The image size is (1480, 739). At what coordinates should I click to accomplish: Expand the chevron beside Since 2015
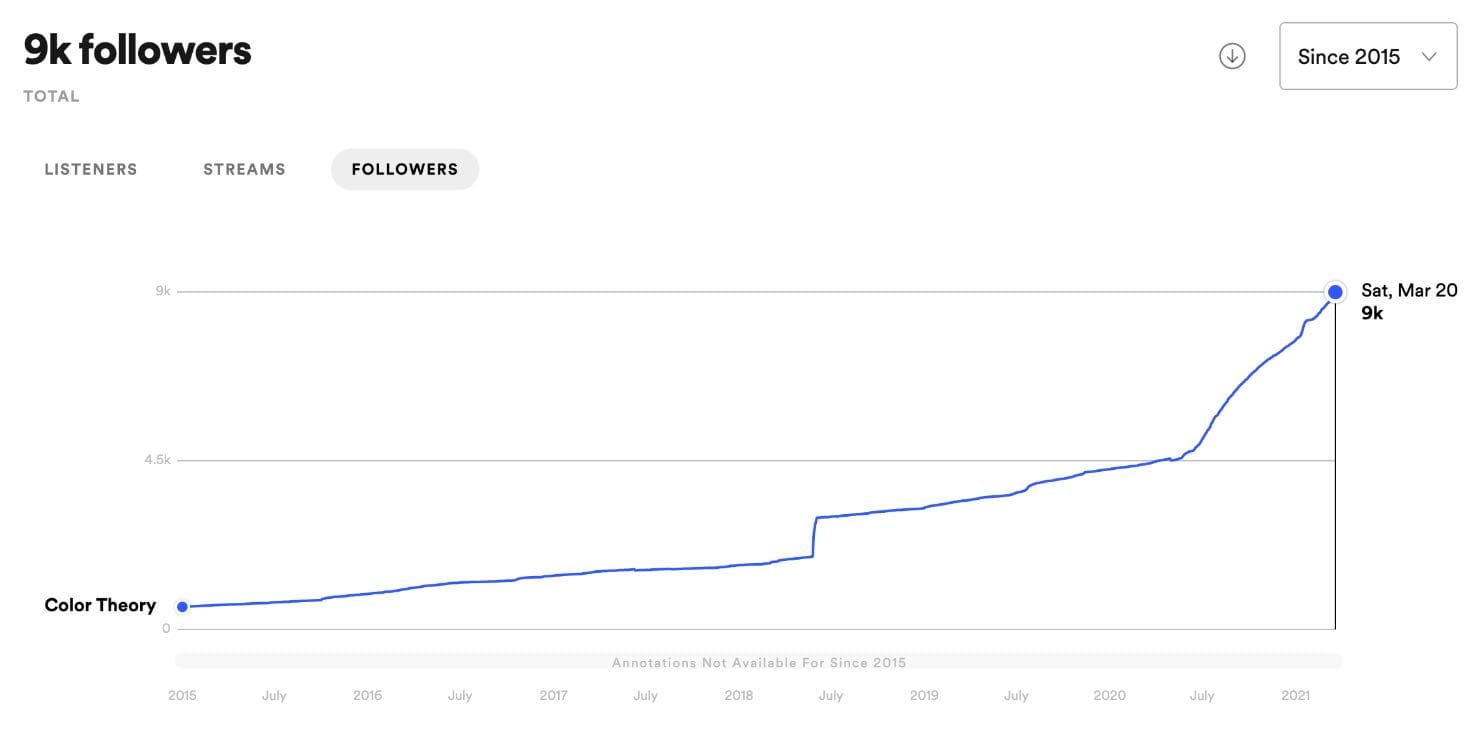tap(1429, 57)
